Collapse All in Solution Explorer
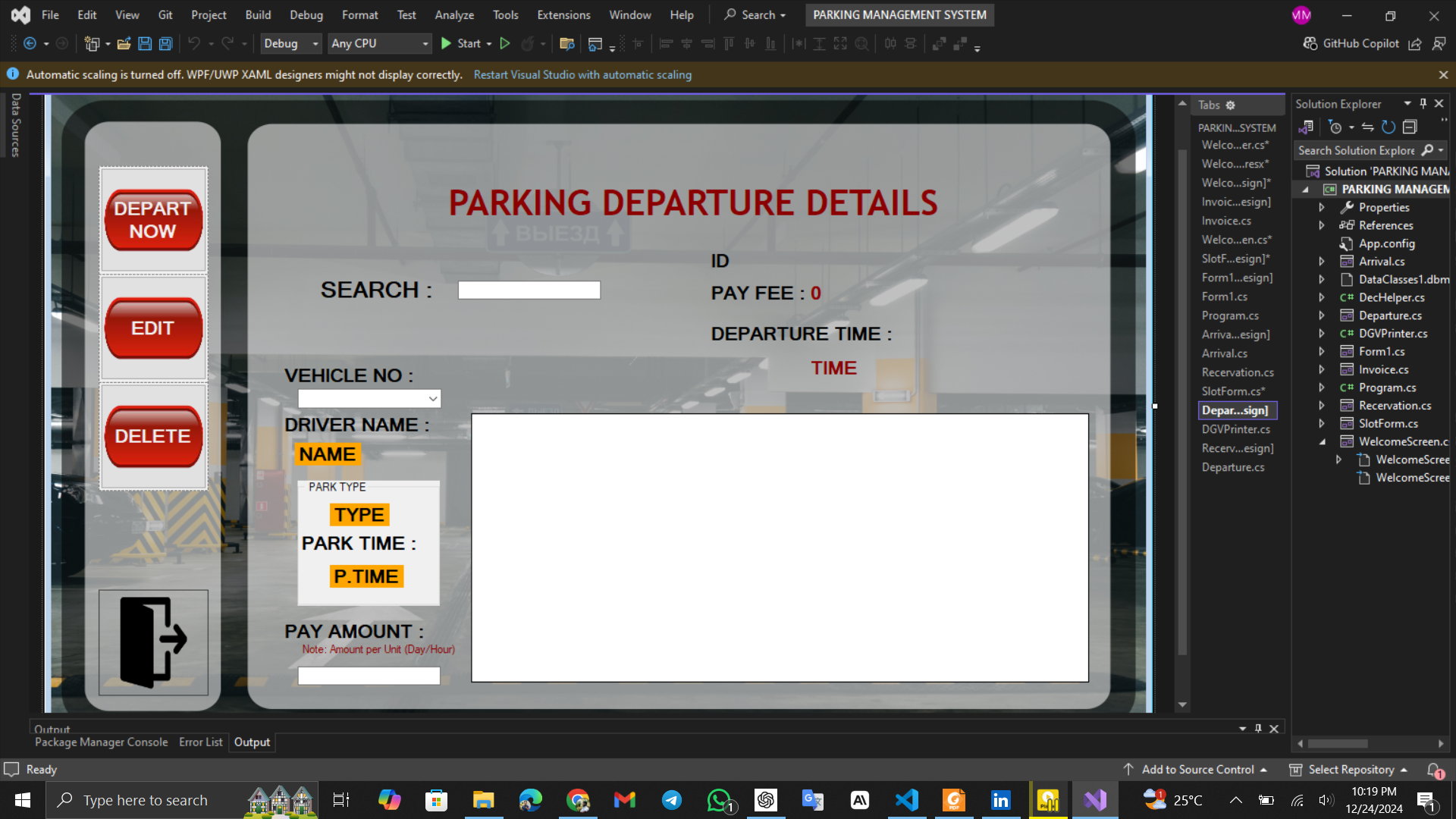 (x=1410, y=127)
